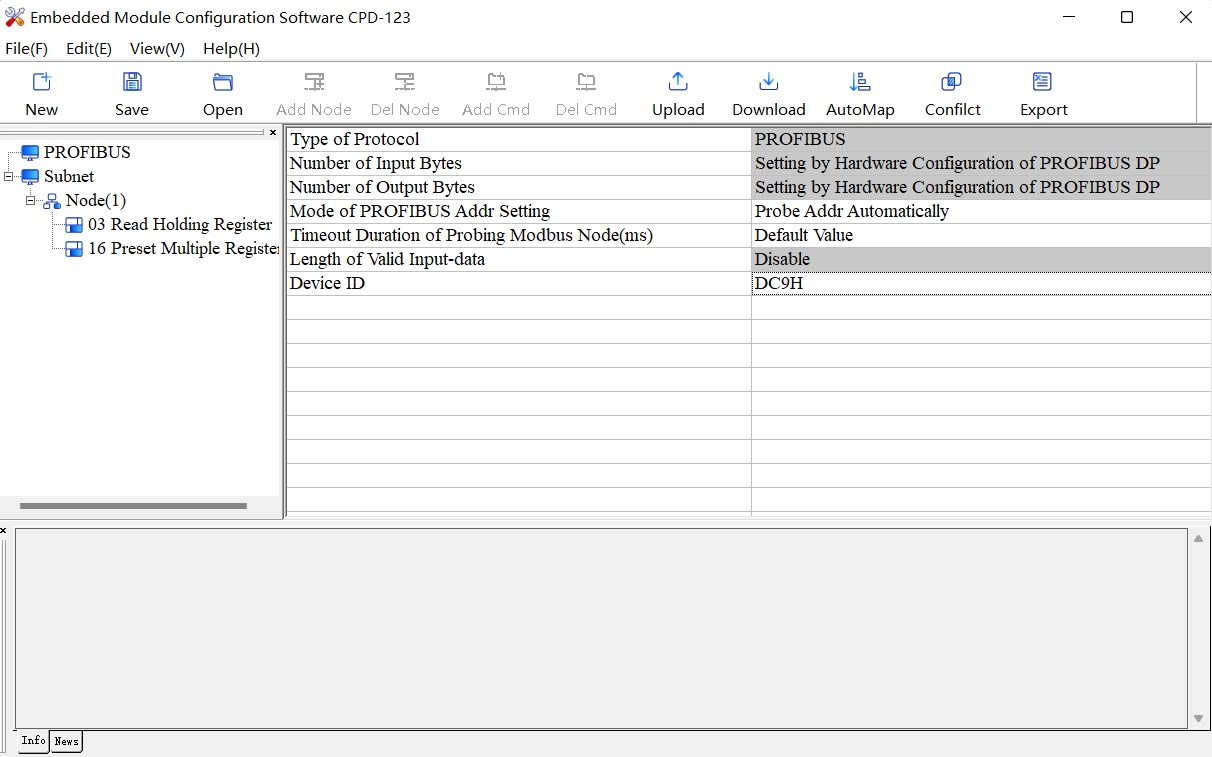
Task: Switch to the News tab
Action: [66, 741]
